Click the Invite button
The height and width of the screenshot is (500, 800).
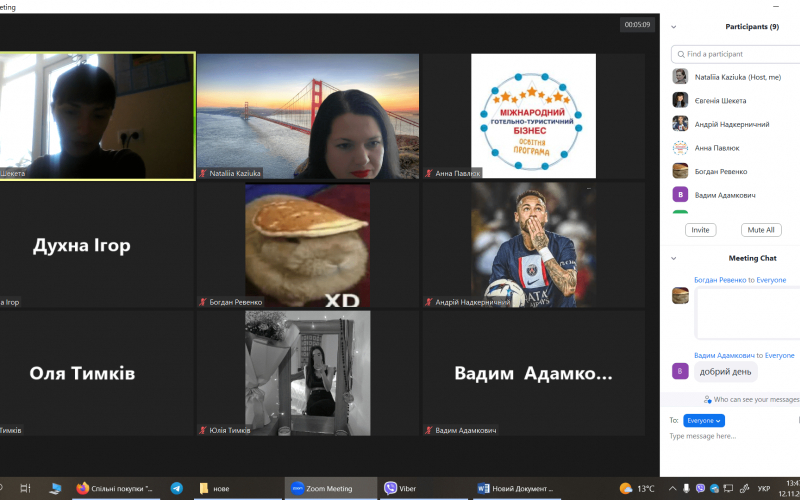coord(700,230)
